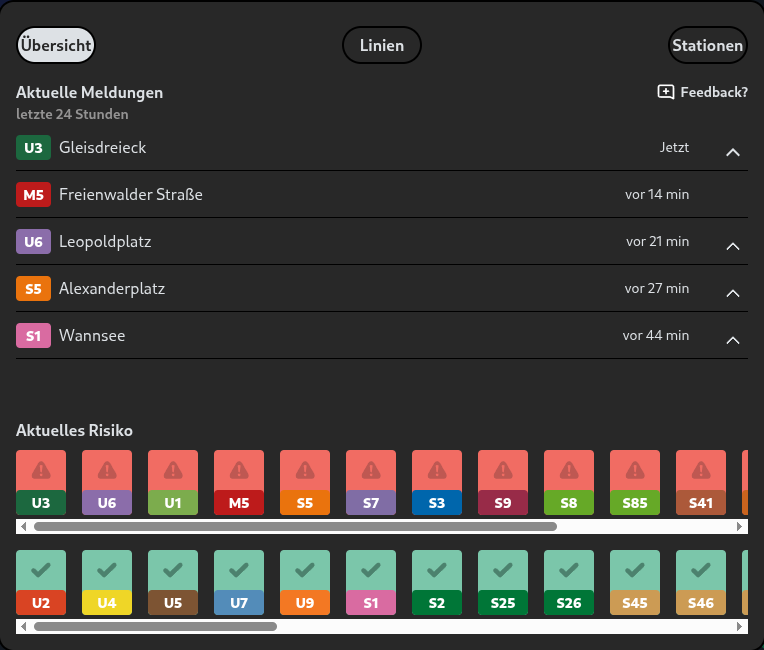
Task: Click the warning-lines scrollbar thumb
Action: 295,526
